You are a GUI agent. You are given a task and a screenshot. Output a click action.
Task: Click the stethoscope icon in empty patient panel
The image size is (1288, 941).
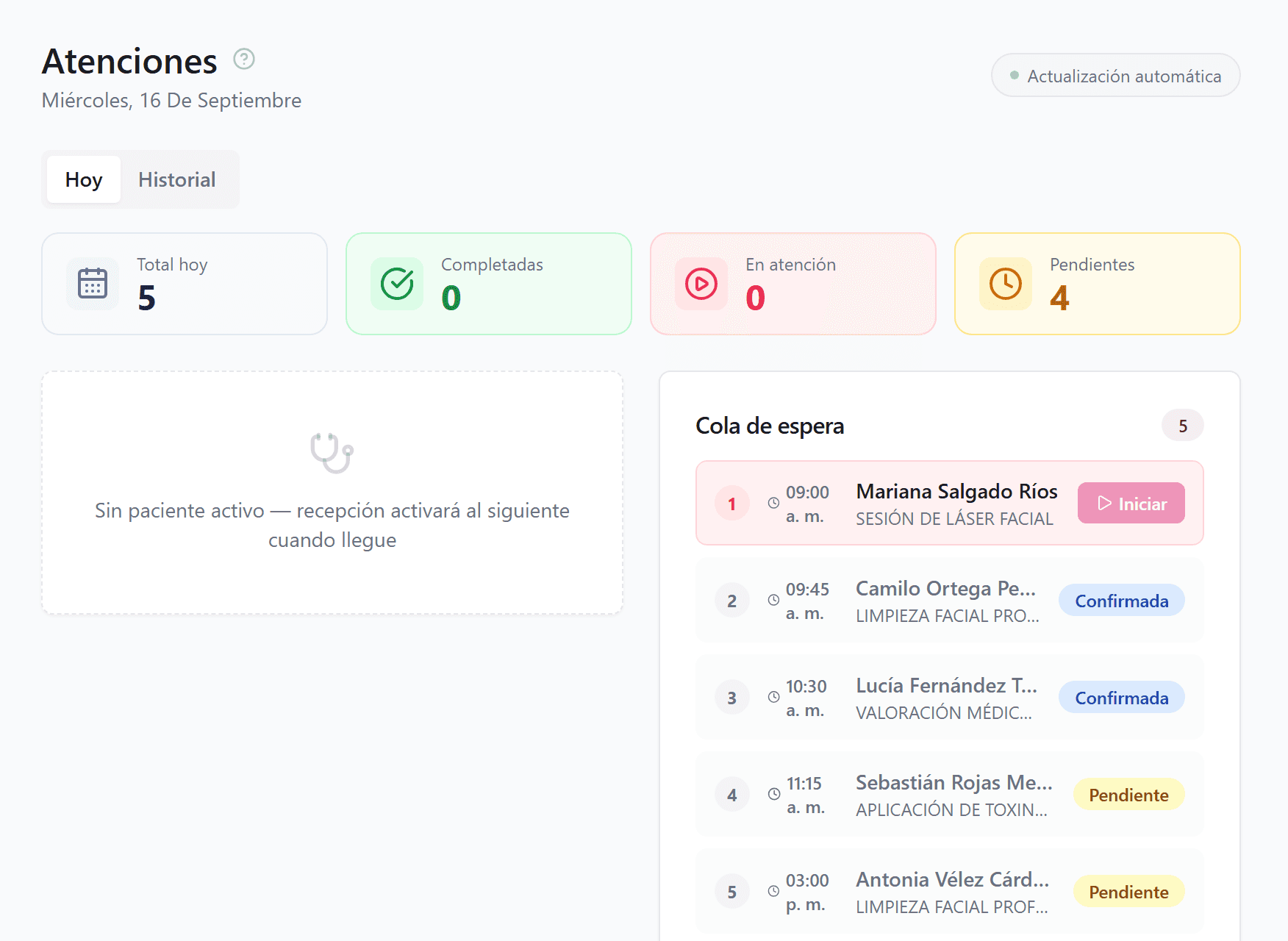click(x=332, y=453)
